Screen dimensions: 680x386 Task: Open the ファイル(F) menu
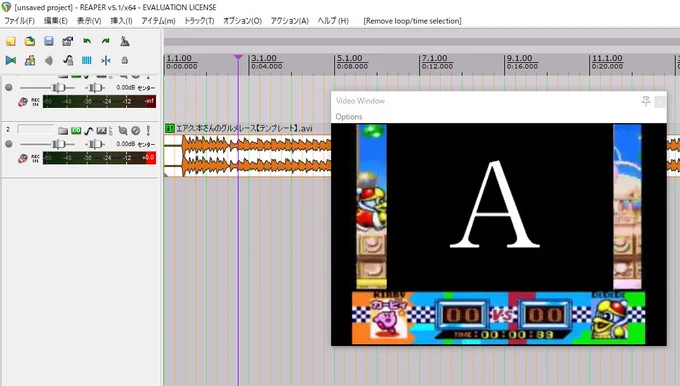click(19, 21)
